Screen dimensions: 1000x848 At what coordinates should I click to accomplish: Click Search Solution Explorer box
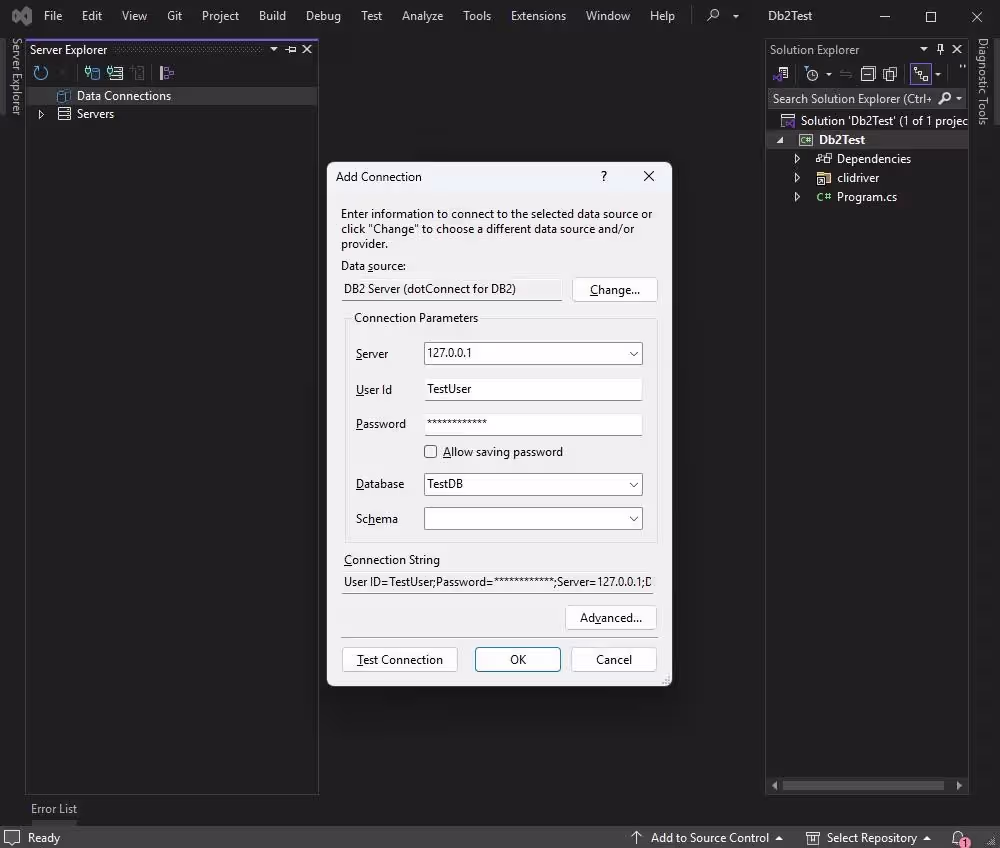(852, 99)
